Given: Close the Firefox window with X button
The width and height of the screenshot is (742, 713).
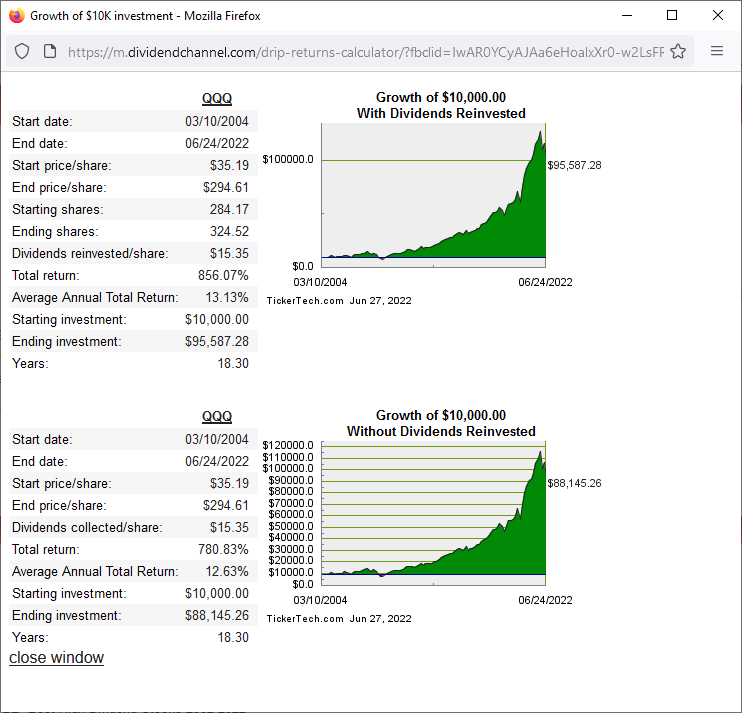Looking at the screenshot, I should [x=718, y=15].
